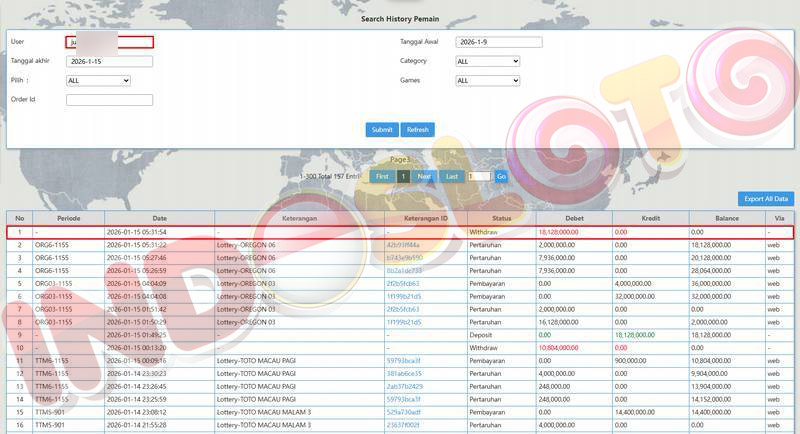Screen dimensions: 800x434
Task: Click the Tanggal Awal date field
Action: click(498, 42)
